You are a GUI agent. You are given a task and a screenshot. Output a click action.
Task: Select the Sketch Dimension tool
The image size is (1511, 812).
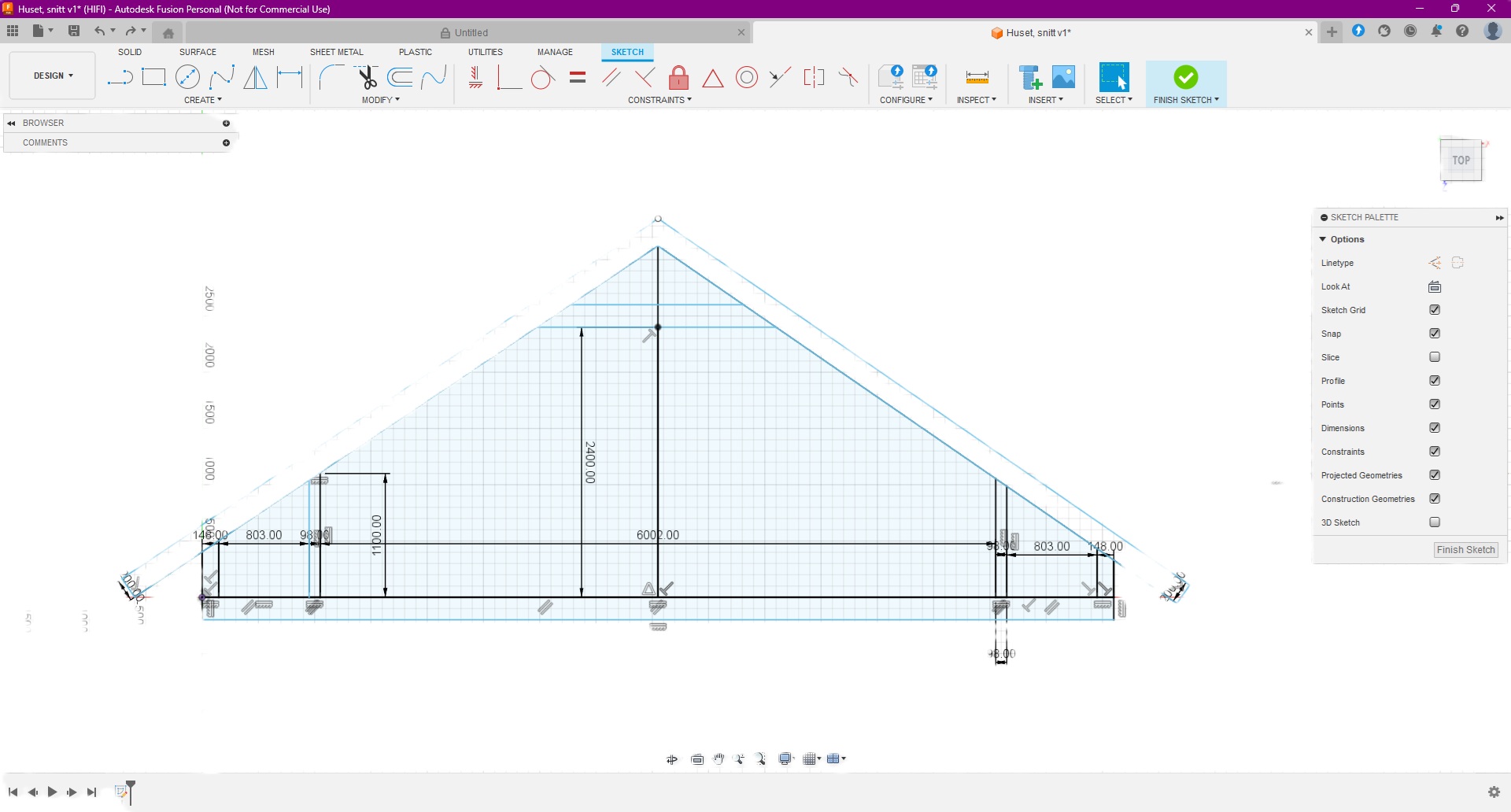coord(290,77)
